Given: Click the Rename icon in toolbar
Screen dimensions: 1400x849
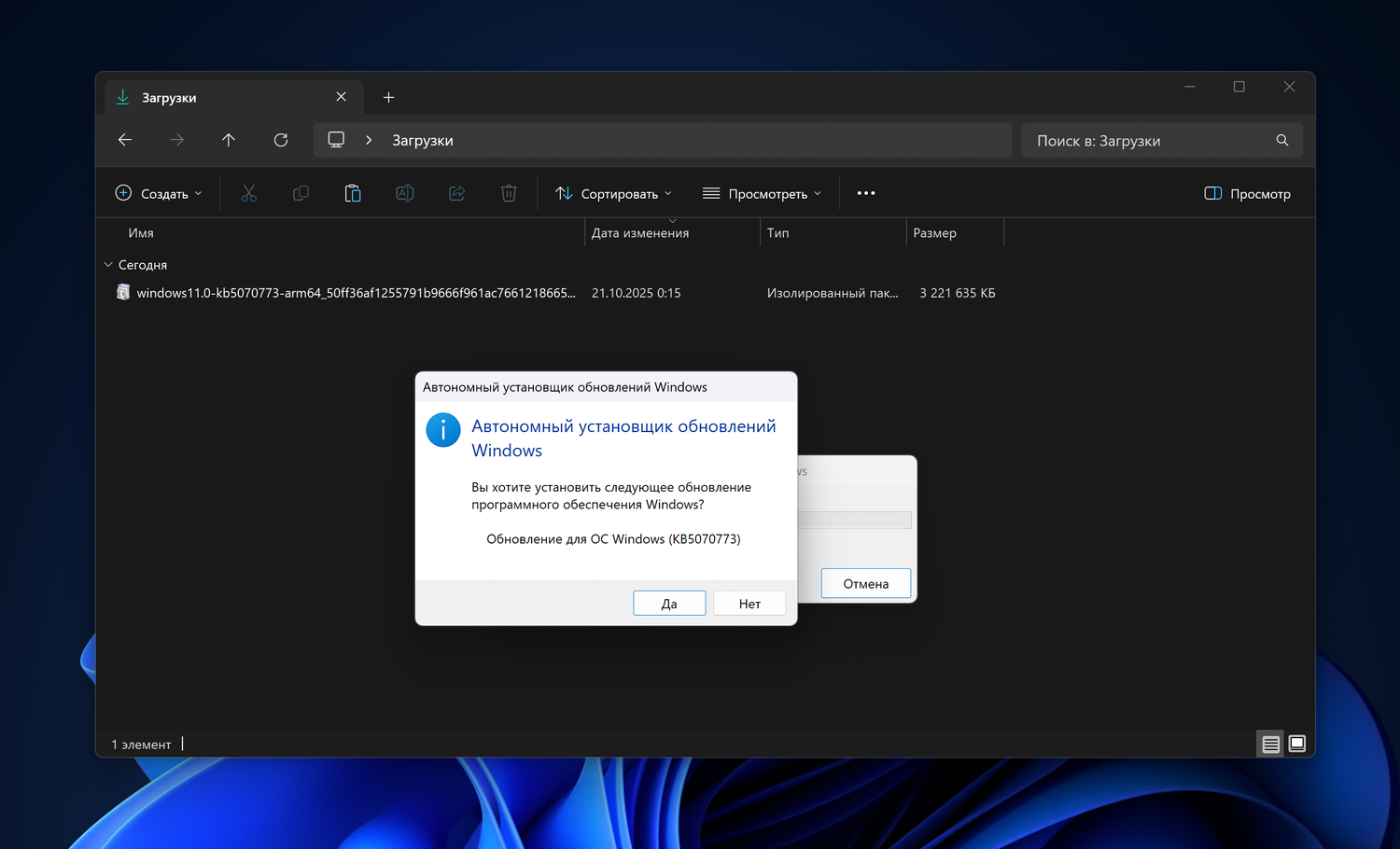Looking at the screenshot, I should (405, 193).
